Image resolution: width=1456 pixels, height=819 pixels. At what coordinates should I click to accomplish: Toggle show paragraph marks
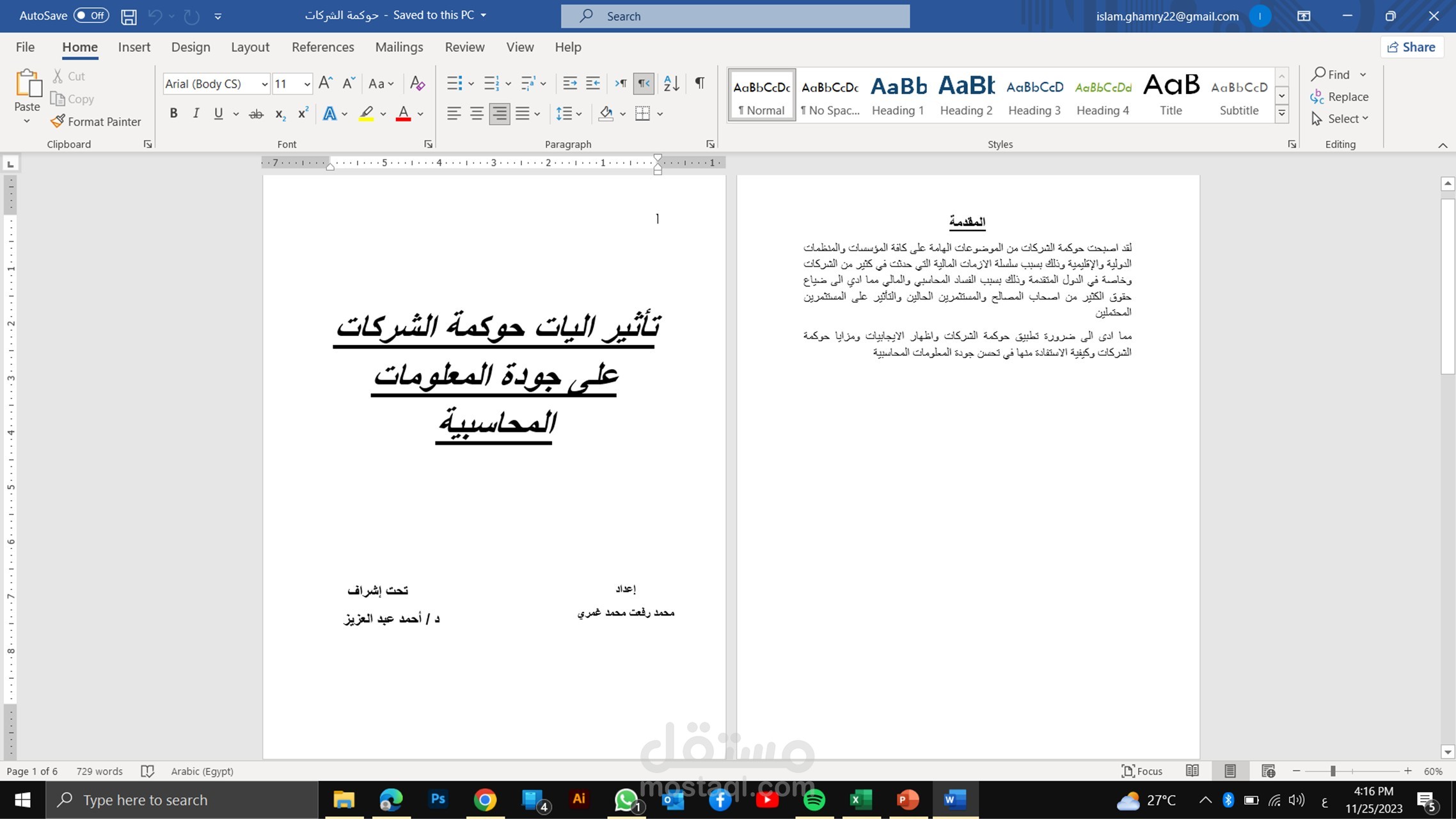[x=700, y=83]
